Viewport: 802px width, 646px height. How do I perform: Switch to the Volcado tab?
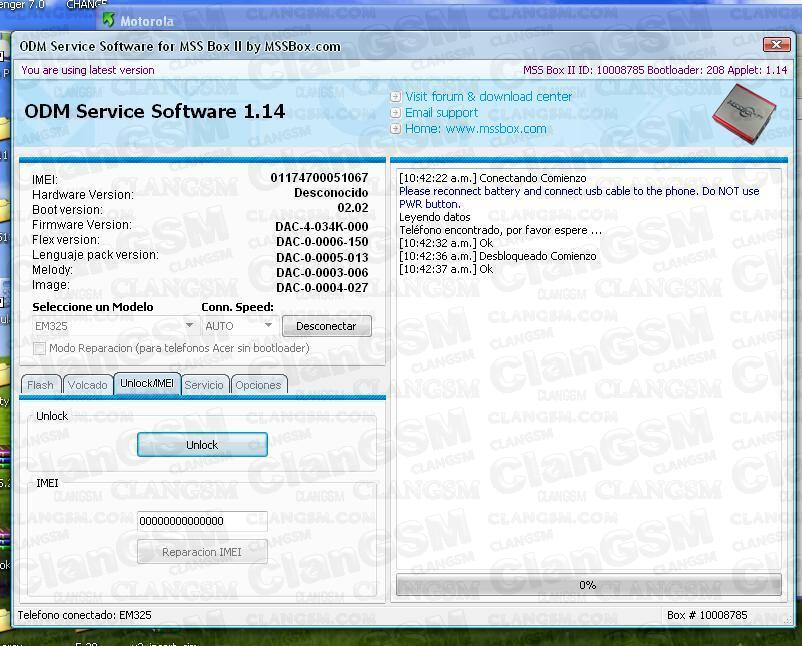pos(87,385)
